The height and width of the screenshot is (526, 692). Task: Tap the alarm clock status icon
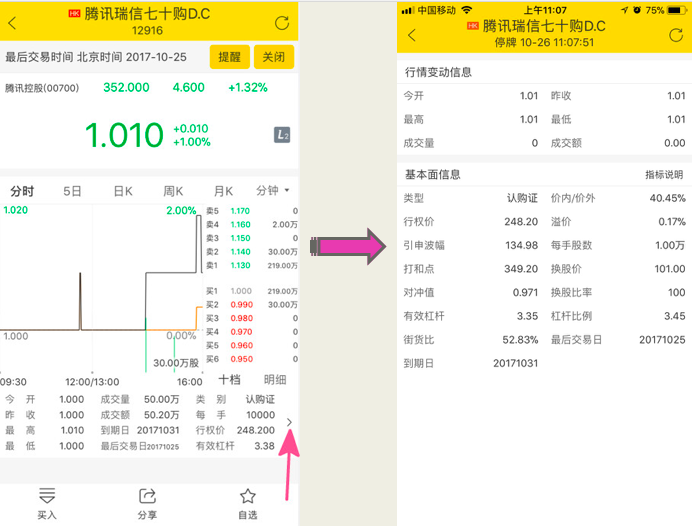click(636, 10)
